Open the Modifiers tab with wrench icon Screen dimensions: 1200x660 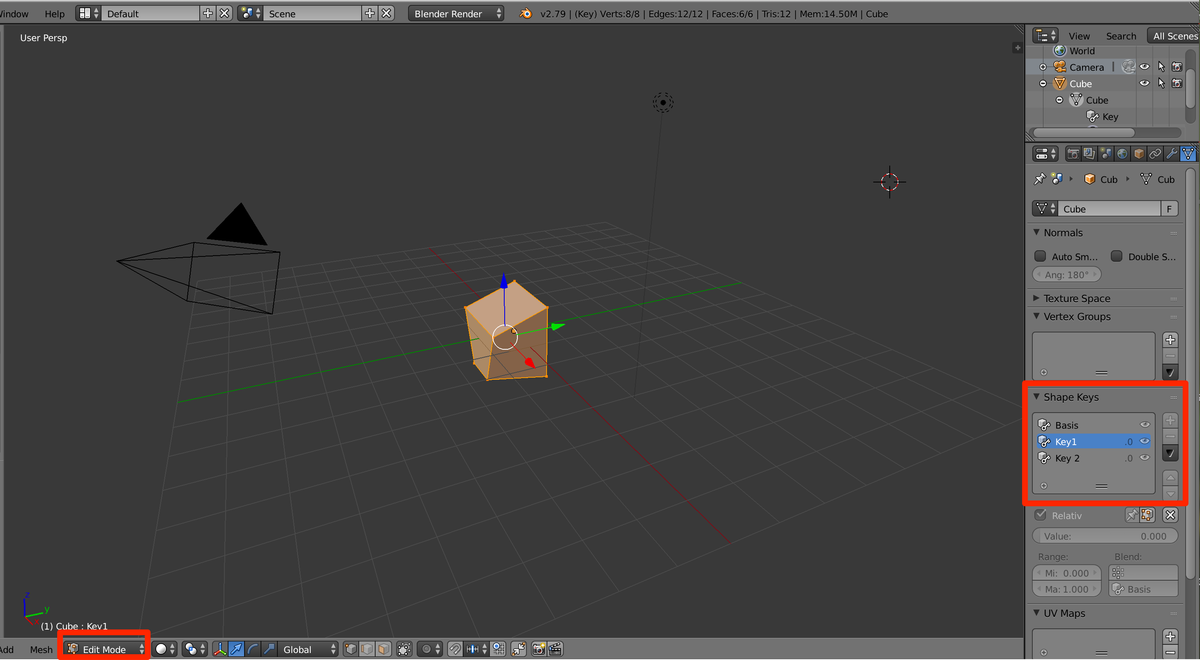pos(1172,153)
